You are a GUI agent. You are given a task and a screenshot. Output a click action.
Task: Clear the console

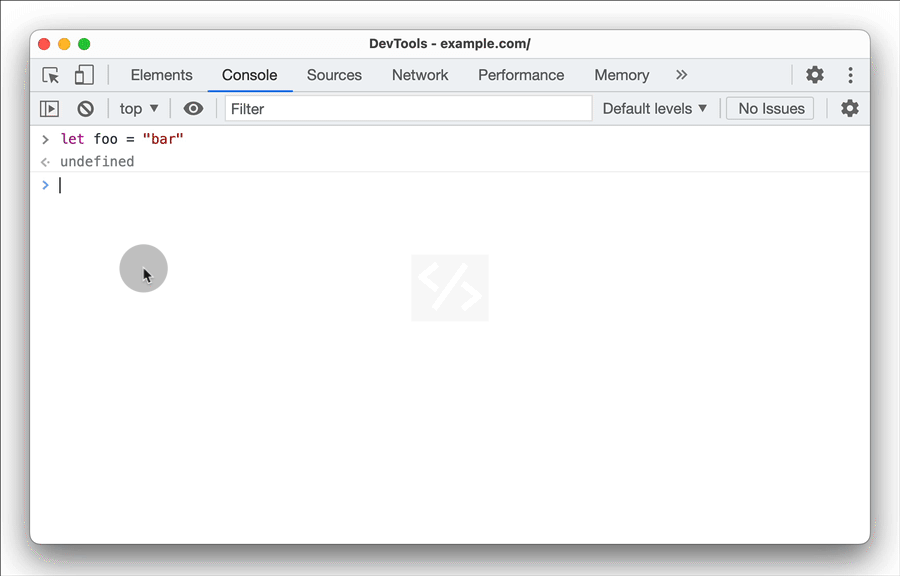(86, 108)
